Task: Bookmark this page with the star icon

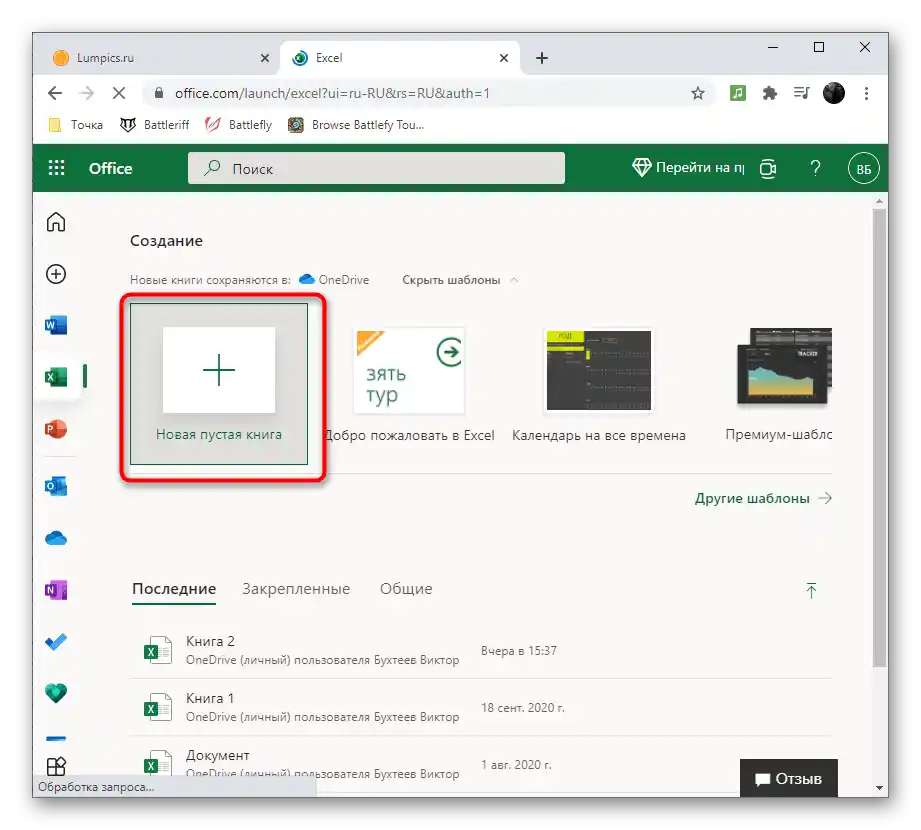Action: 697,93
